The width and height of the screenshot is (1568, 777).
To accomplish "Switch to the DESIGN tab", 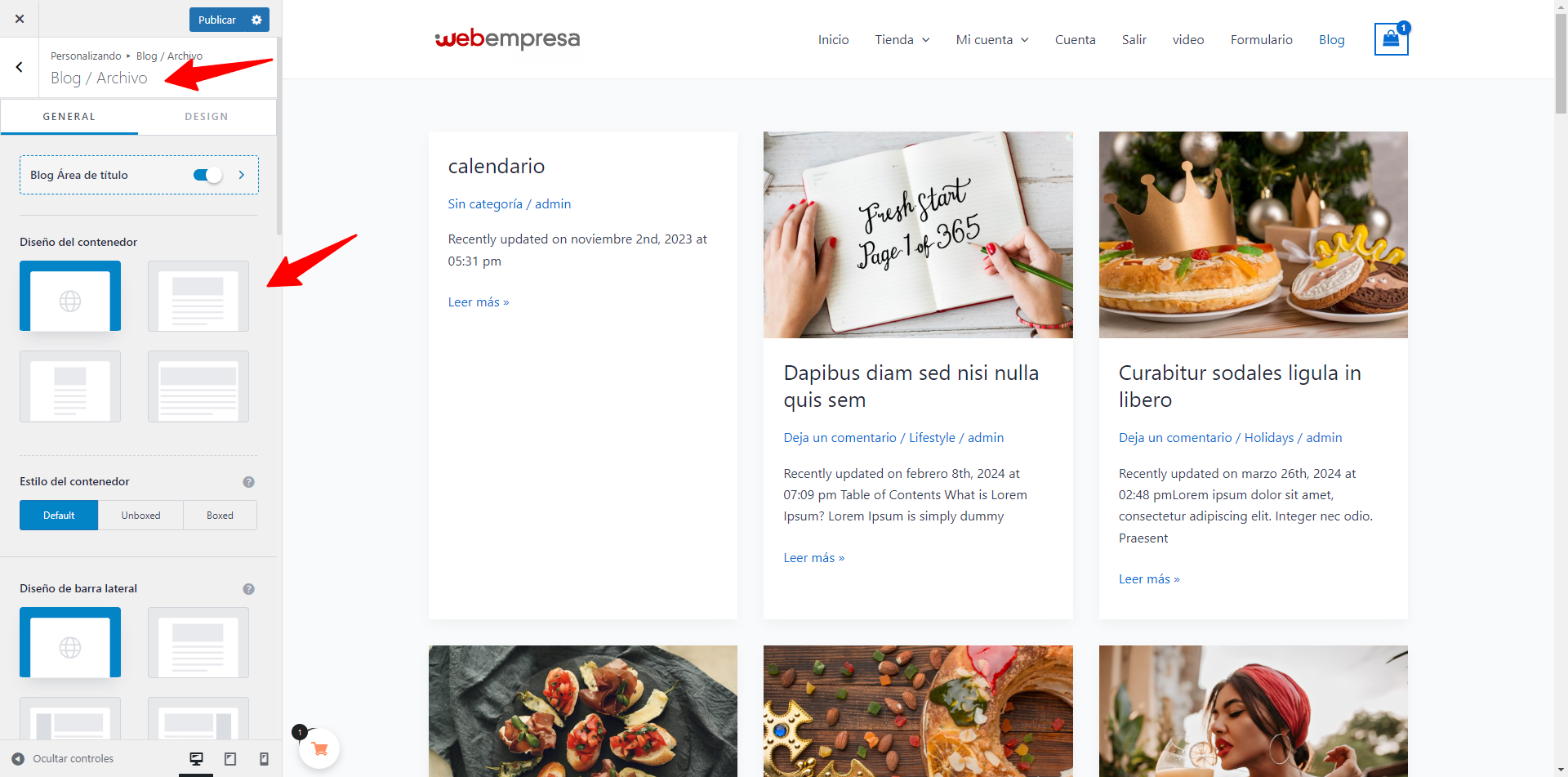I will (207, 117).
